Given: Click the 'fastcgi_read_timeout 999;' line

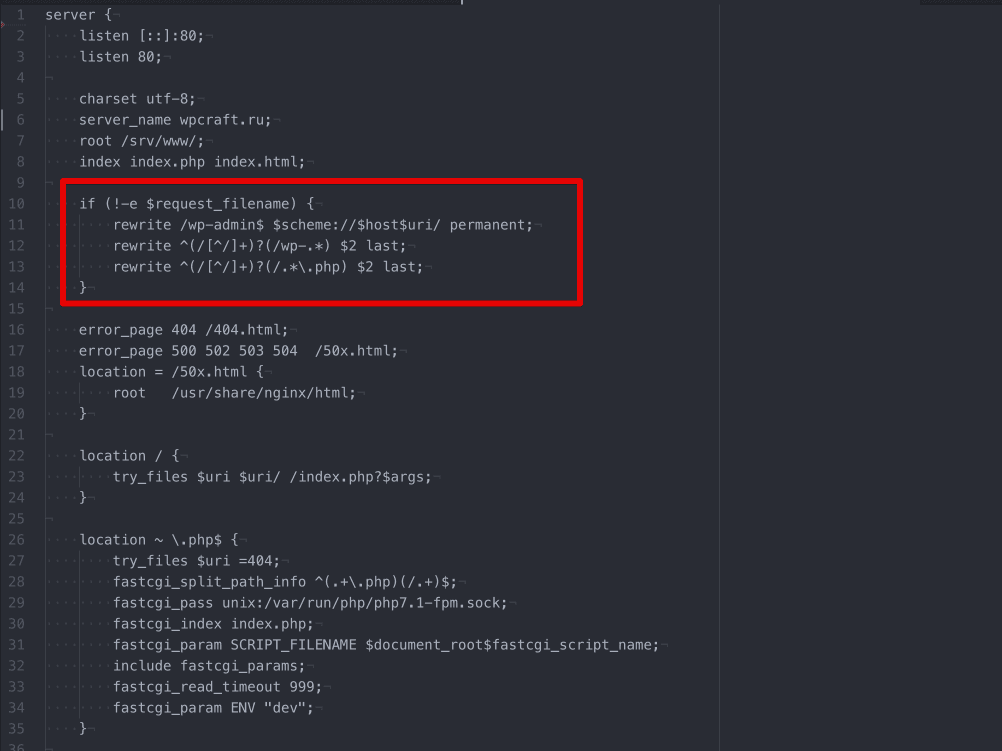Looking at the screenshot, I should 217,687.
